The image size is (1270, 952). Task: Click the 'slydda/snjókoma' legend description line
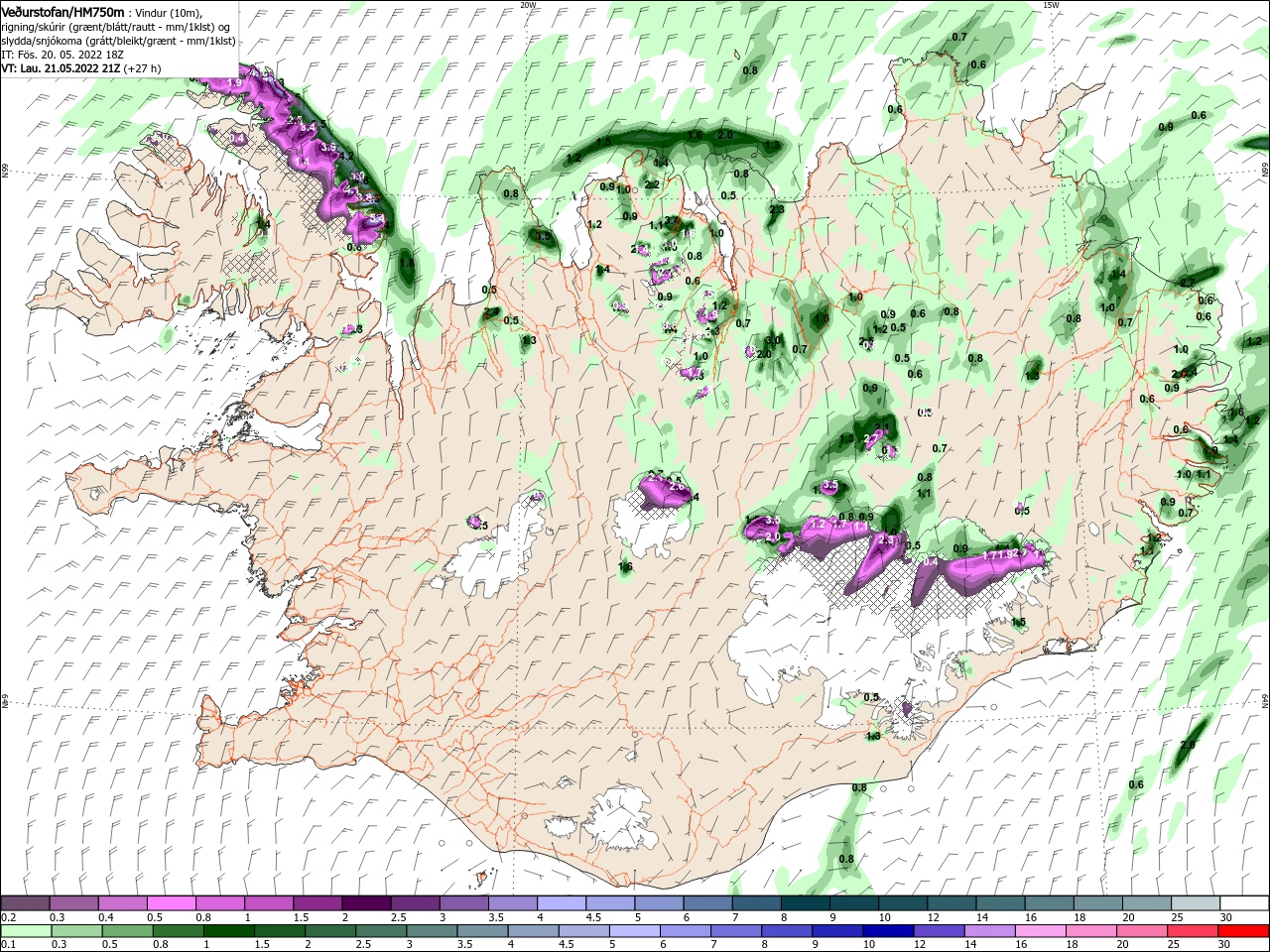pyautogui.click(x=118, y=41)
